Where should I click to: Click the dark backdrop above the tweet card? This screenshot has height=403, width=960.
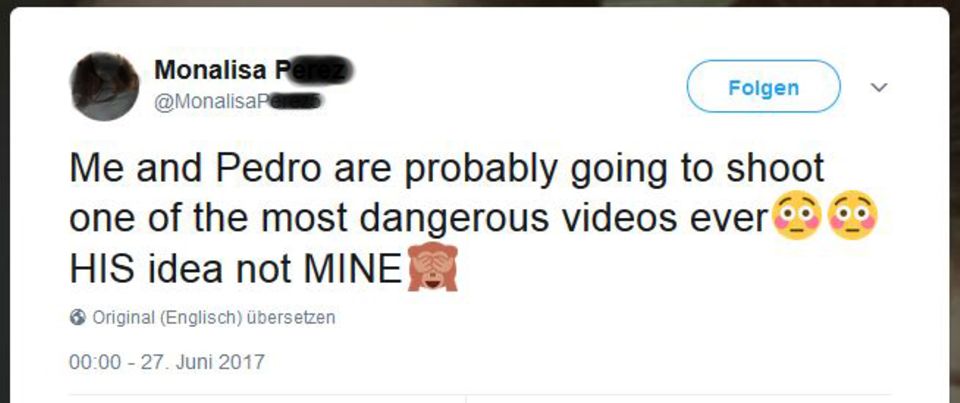point(480,3)
